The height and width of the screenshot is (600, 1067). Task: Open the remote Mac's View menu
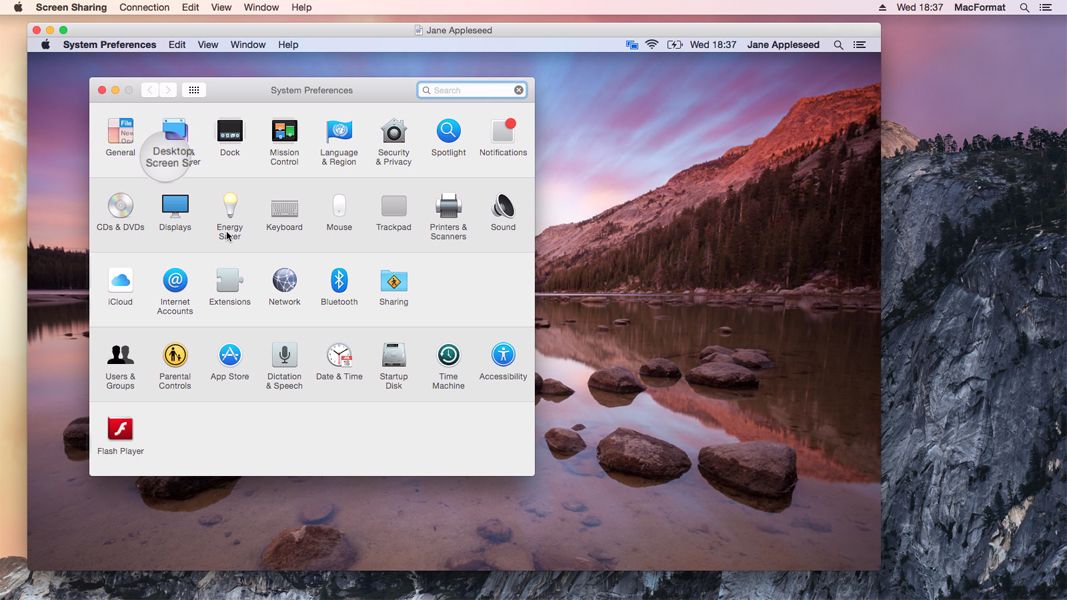pyautogui.click(x=207, y=44)
